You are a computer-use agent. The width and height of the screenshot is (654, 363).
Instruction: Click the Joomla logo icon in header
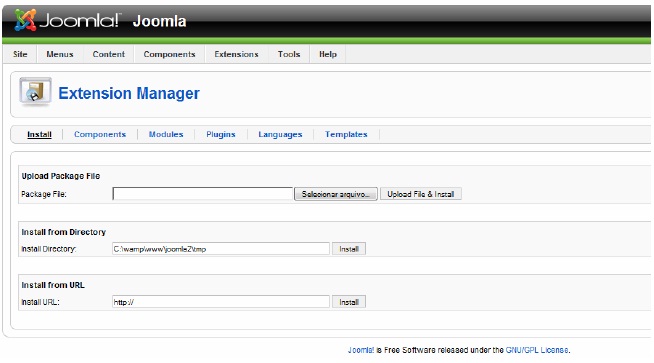click(x=25, y=20)
